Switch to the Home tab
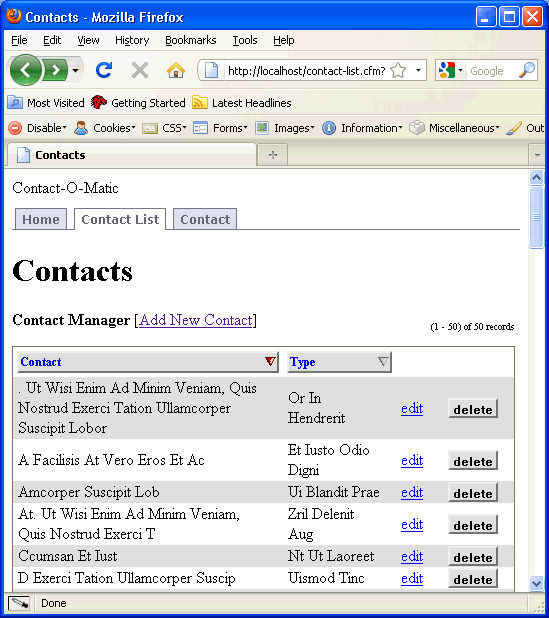 click(x=41, y=219)
